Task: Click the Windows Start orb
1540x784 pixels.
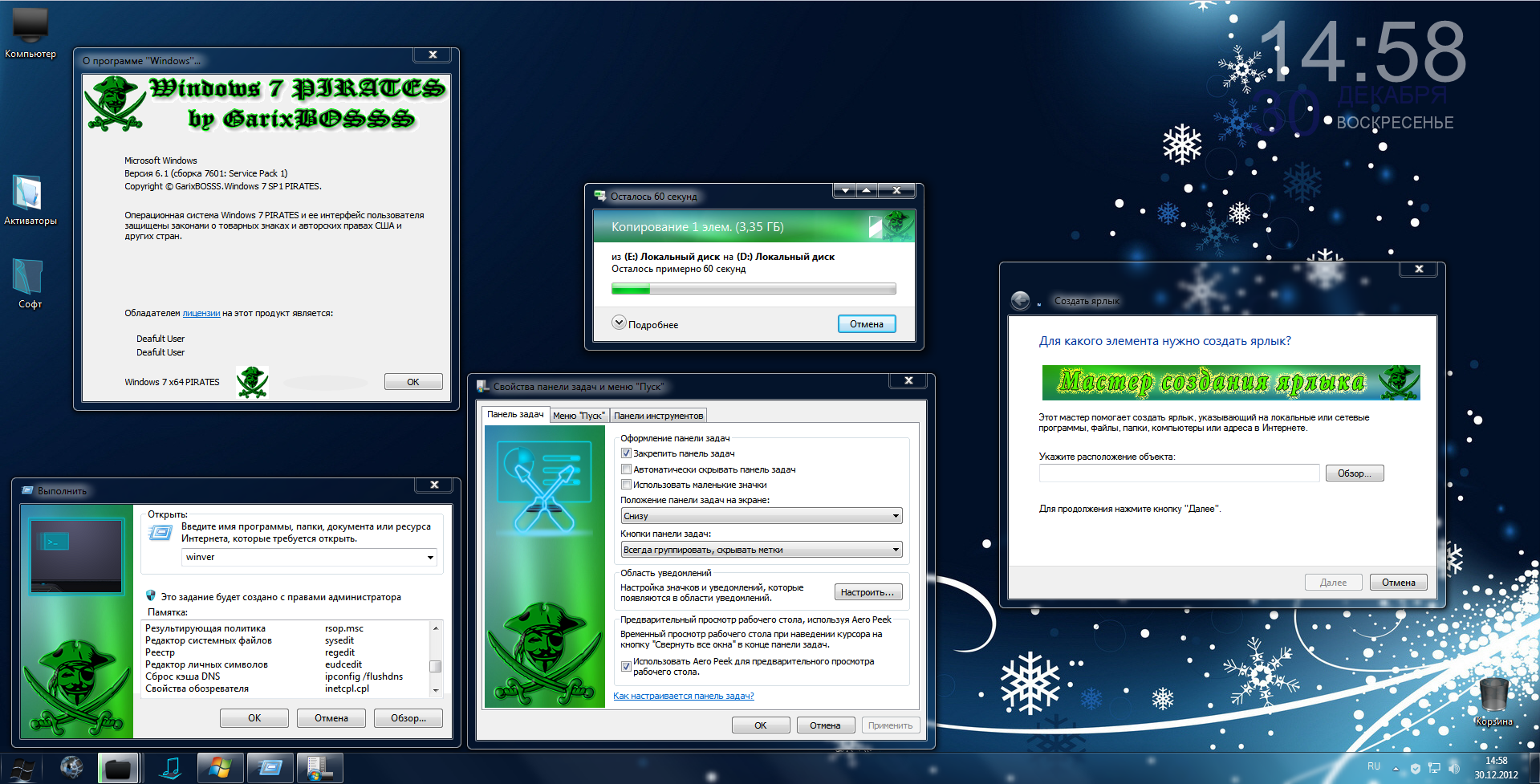Action: point(22,769)
